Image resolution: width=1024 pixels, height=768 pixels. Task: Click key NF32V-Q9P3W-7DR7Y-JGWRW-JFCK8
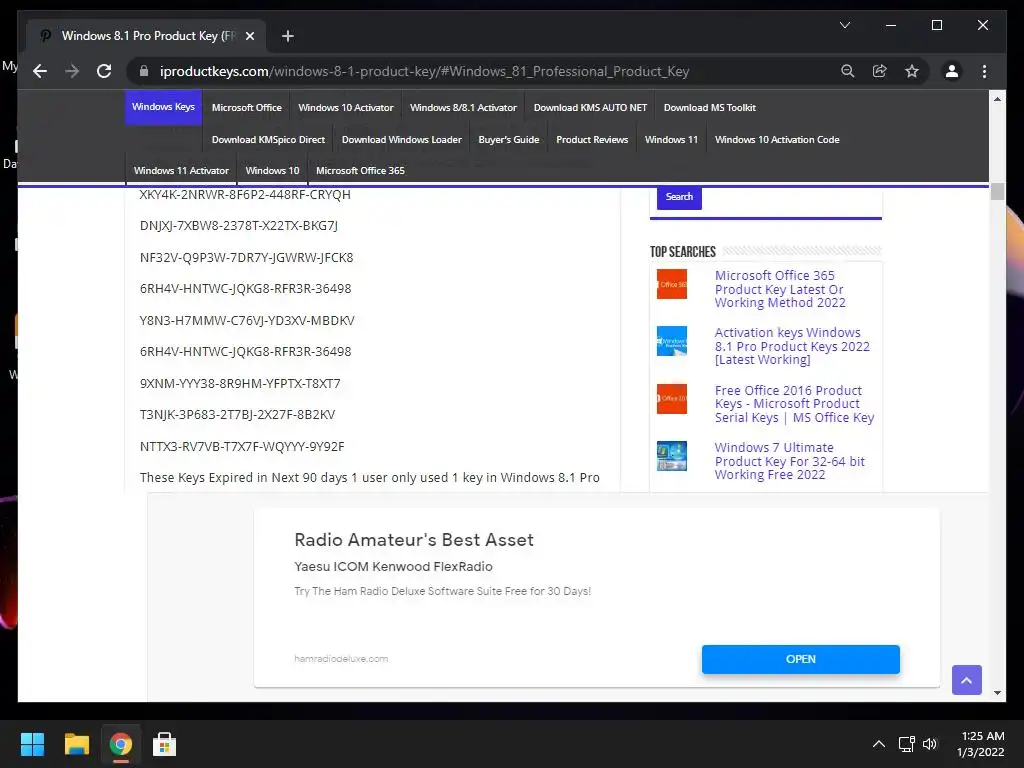pos(246,257)
